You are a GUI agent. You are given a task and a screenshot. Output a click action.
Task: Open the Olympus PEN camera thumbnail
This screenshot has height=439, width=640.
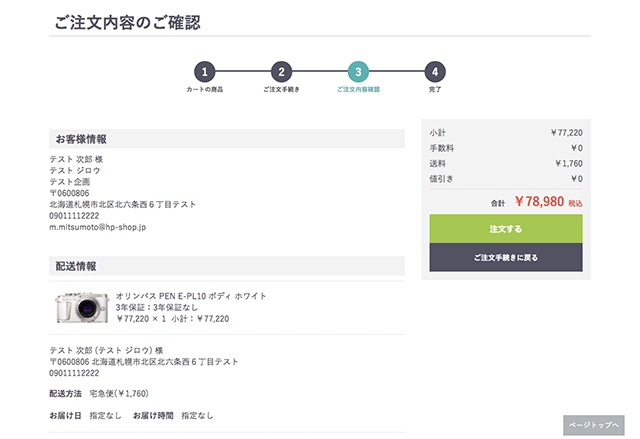(82, 308)
